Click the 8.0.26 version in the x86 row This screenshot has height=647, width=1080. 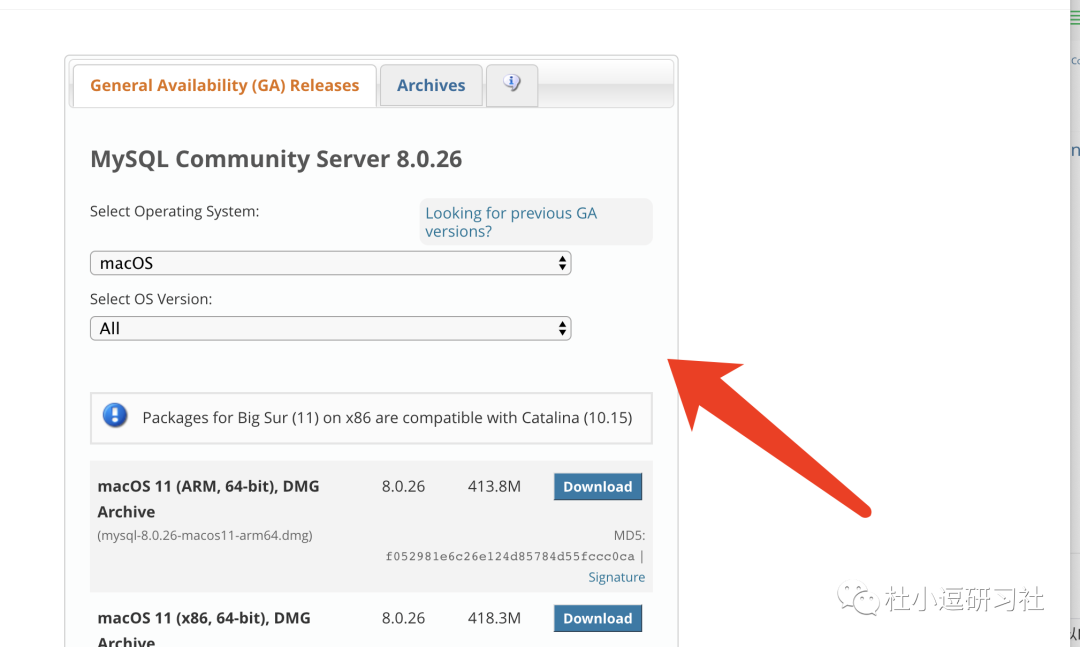tap(404, 618)
